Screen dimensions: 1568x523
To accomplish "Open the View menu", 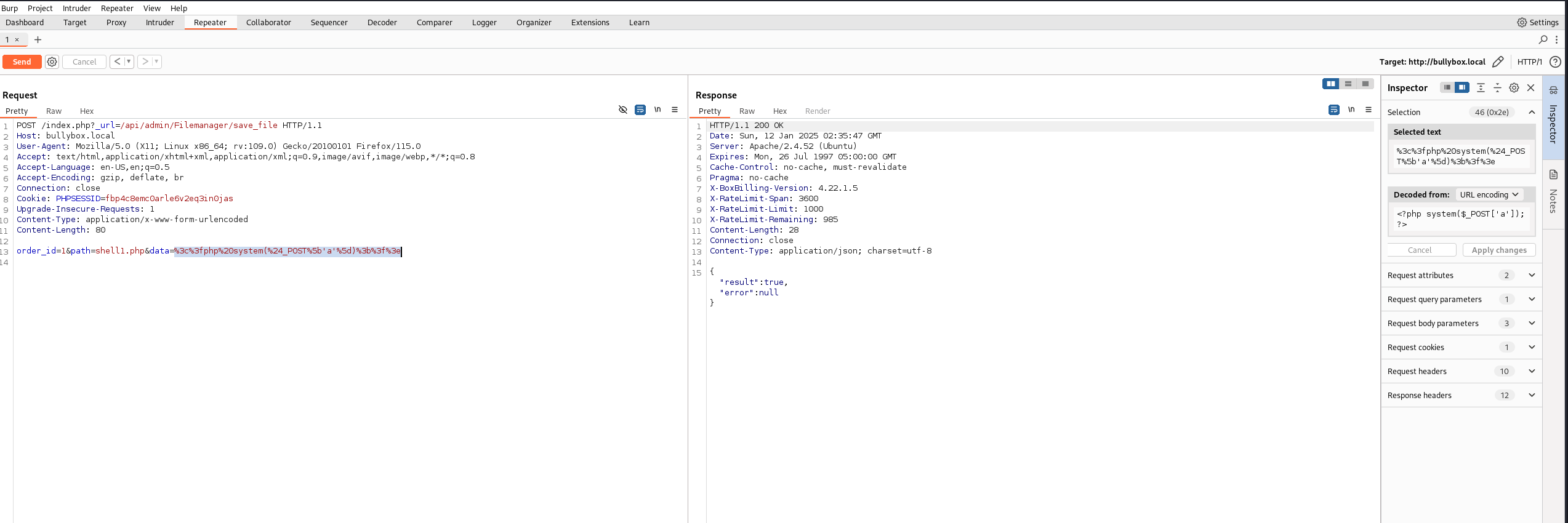I will coord(151,8).
